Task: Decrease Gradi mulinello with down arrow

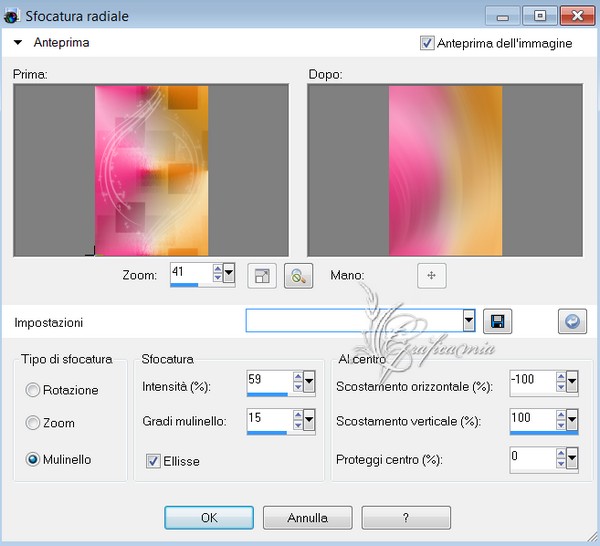Action: (298, 425)
